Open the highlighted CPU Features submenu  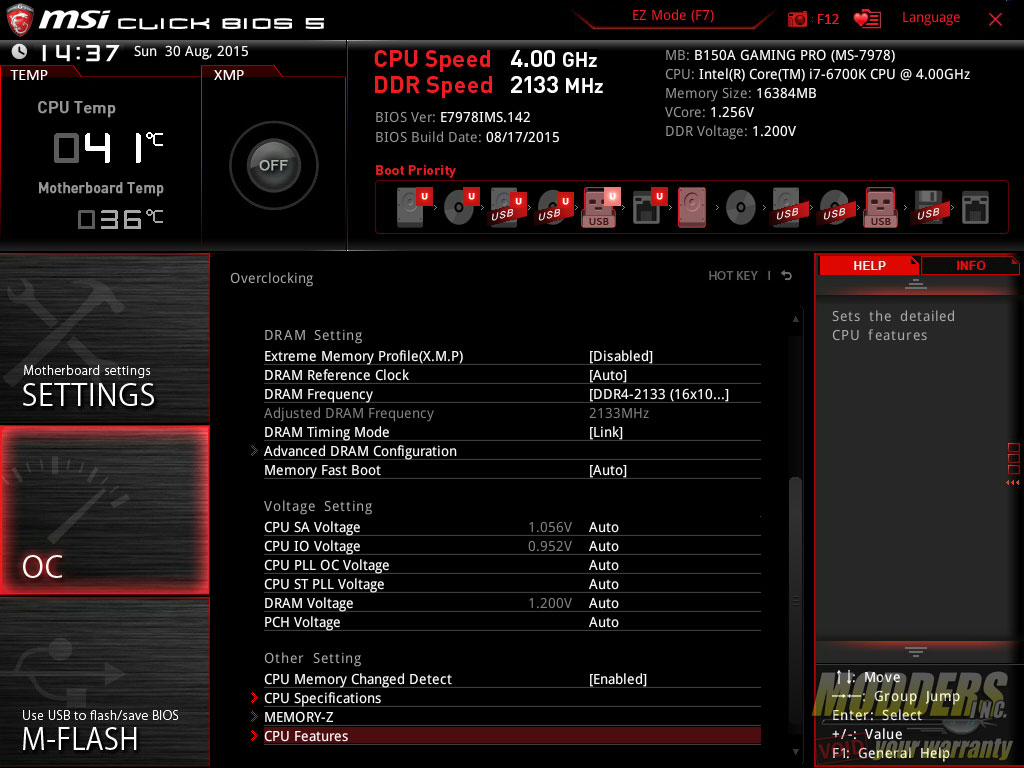pyautogui.click(x=512, y=736)
